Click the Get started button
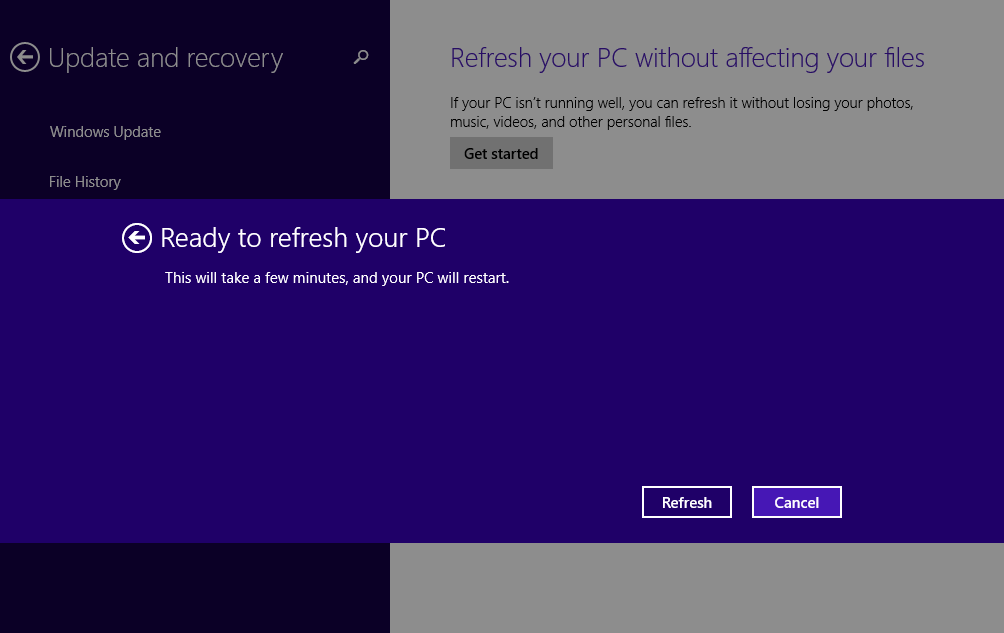Viewport: 1004px width, 633px height. (x=501, y=153)
